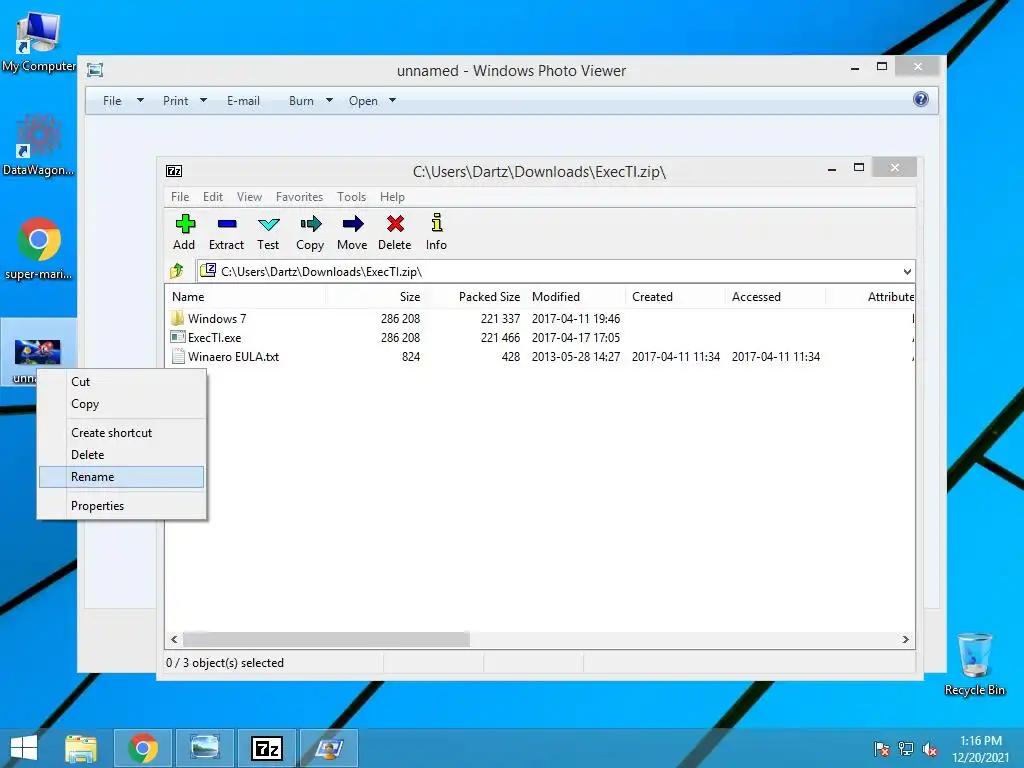Click the network tray icon
This screenshot has height=768, width=1024.
click(906, 750)
